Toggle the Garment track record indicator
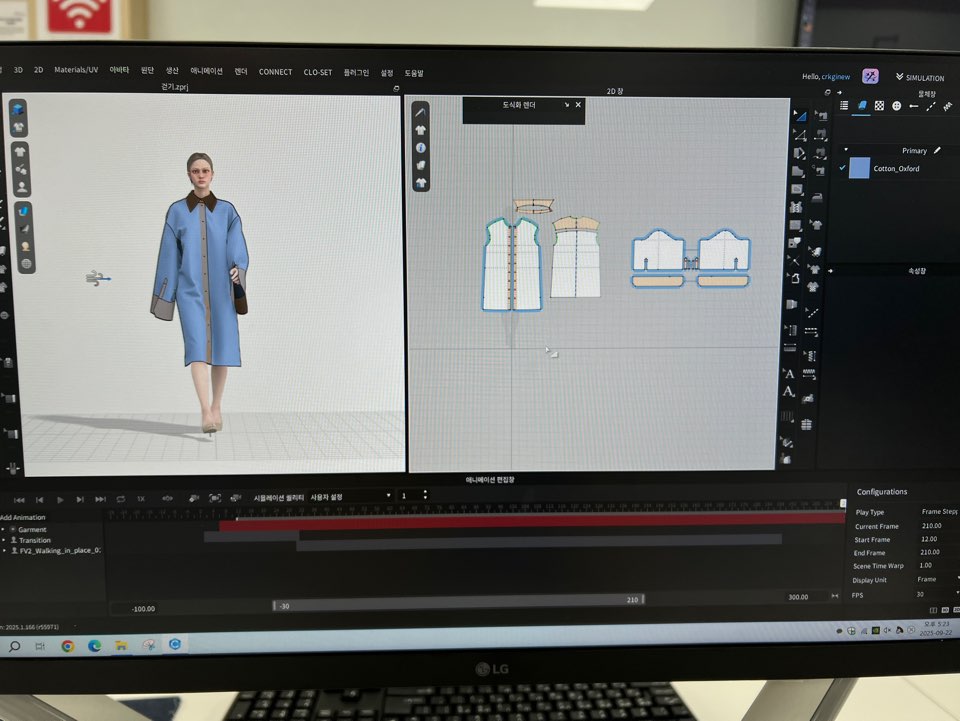 pyautogui.click(x=13, y=529)
